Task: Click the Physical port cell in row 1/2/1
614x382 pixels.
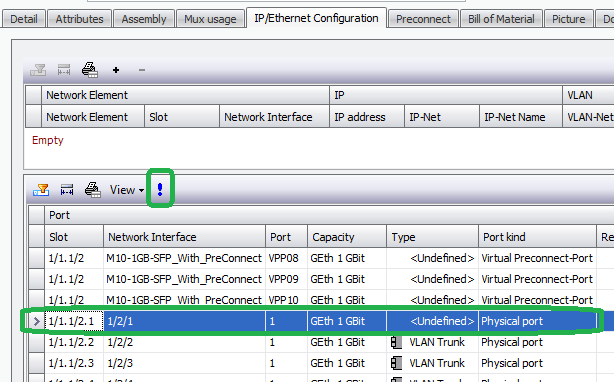Action: point(537,321)
